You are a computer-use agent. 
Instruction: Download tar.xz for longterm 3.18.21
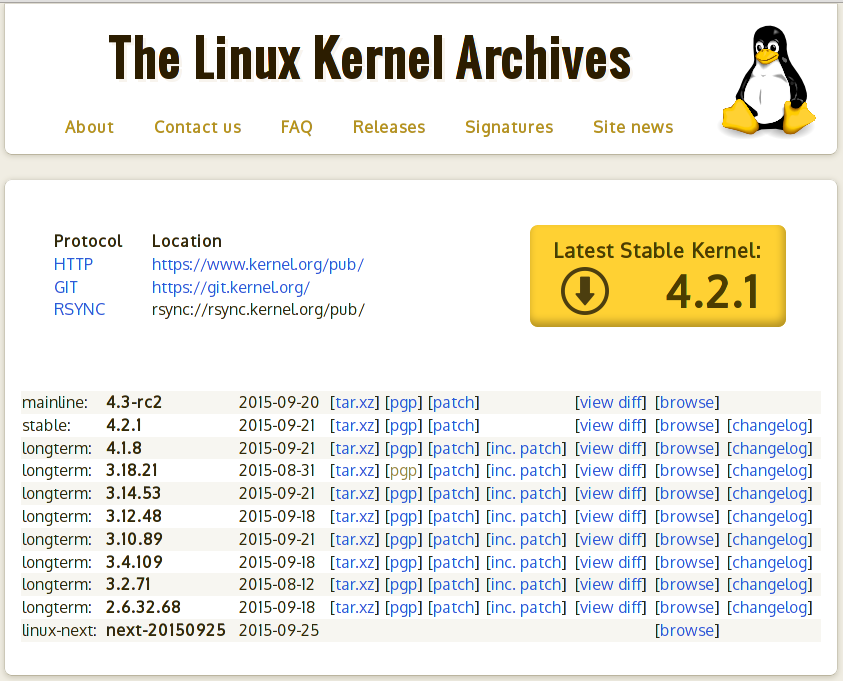click(354, 470)
